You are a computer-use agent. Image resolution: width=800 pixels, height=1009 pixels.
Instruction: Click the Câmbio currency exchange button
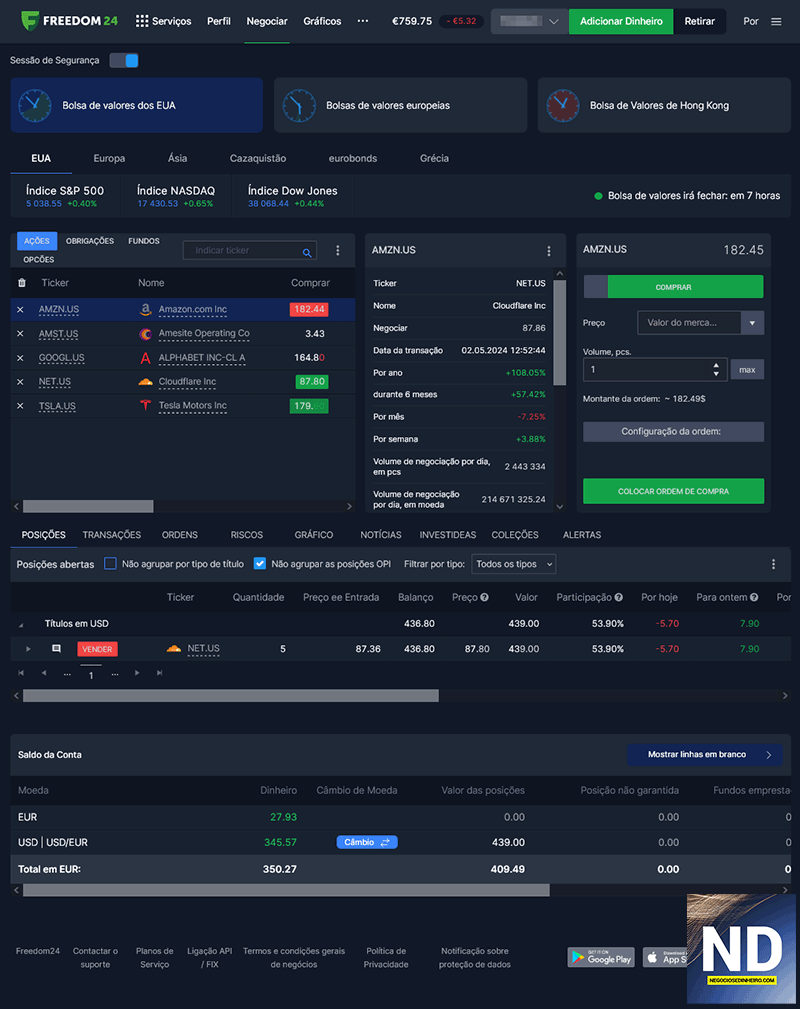coord(367,842)
